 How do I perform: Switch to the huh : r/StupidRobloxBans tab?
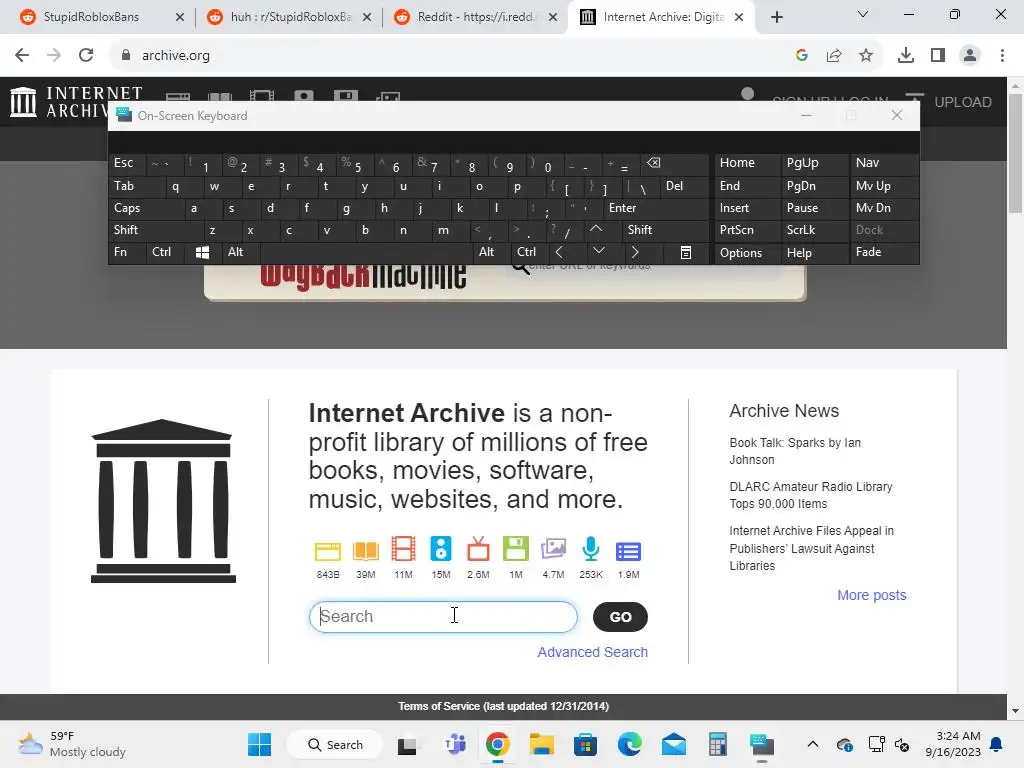click(291, 17)
